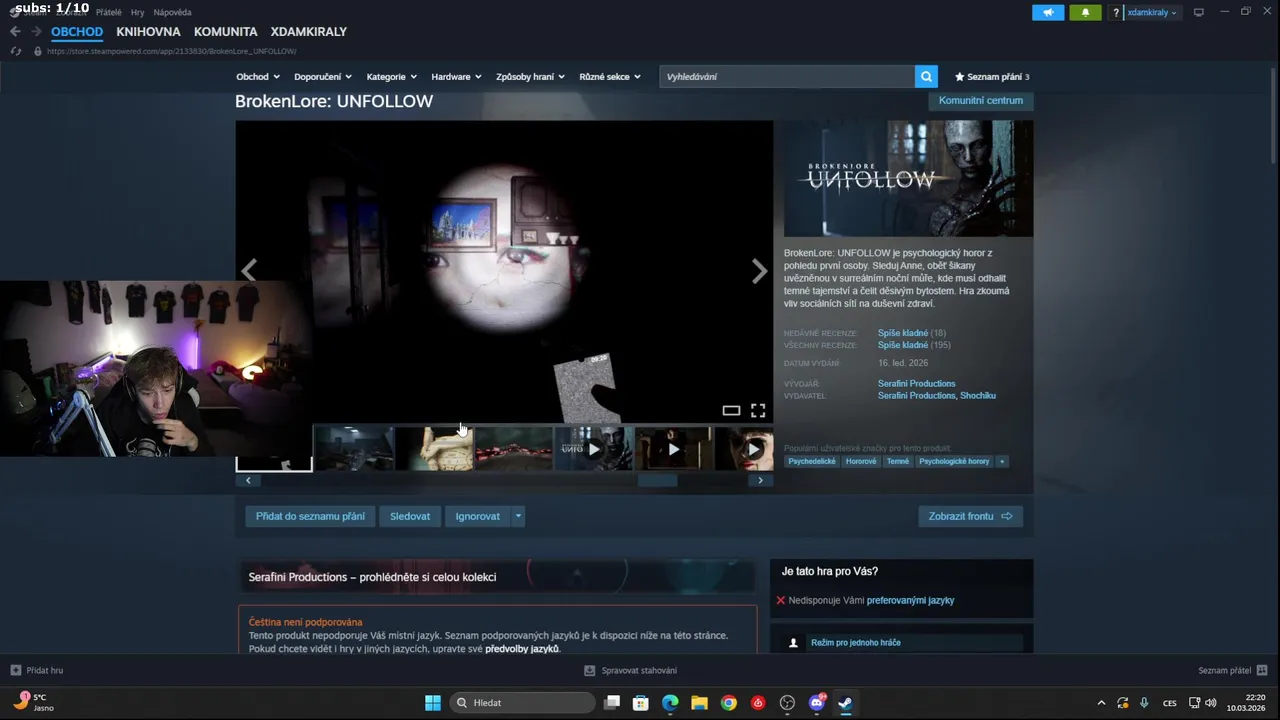
Task: Open the xdamkiraly account dropdown
Action: [1151, 12]
